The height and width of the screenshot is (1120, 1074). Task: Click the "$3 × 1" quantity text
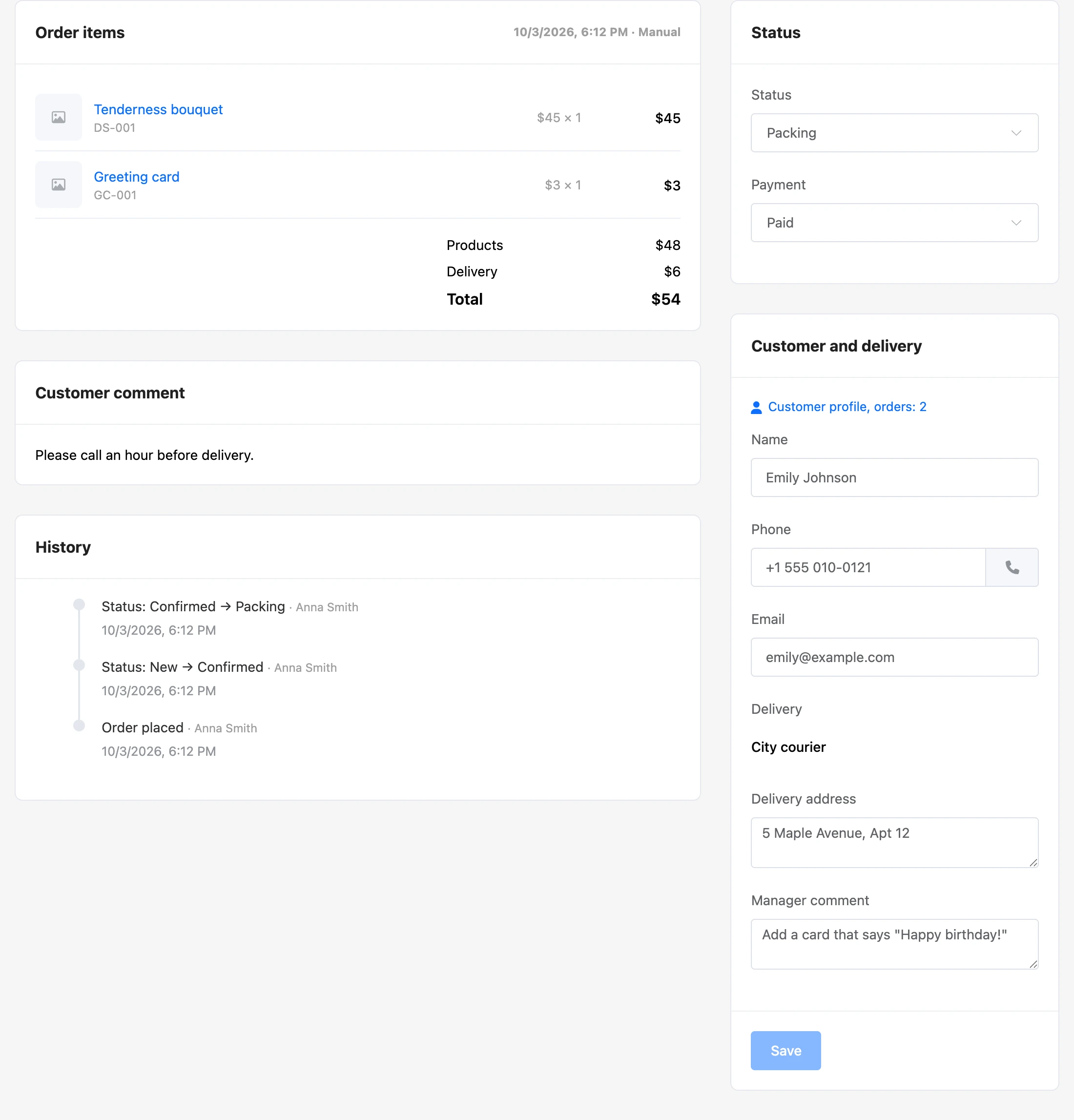tap(563, 185)
